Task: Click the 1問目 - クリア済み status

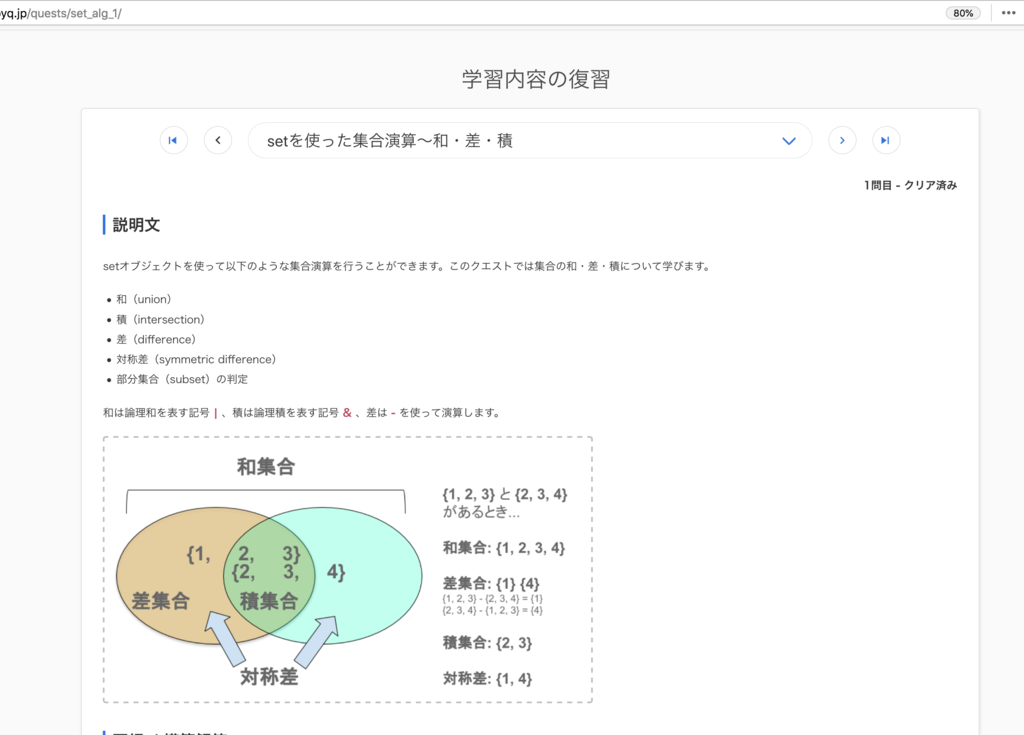Action: click(x=910, y=186)
